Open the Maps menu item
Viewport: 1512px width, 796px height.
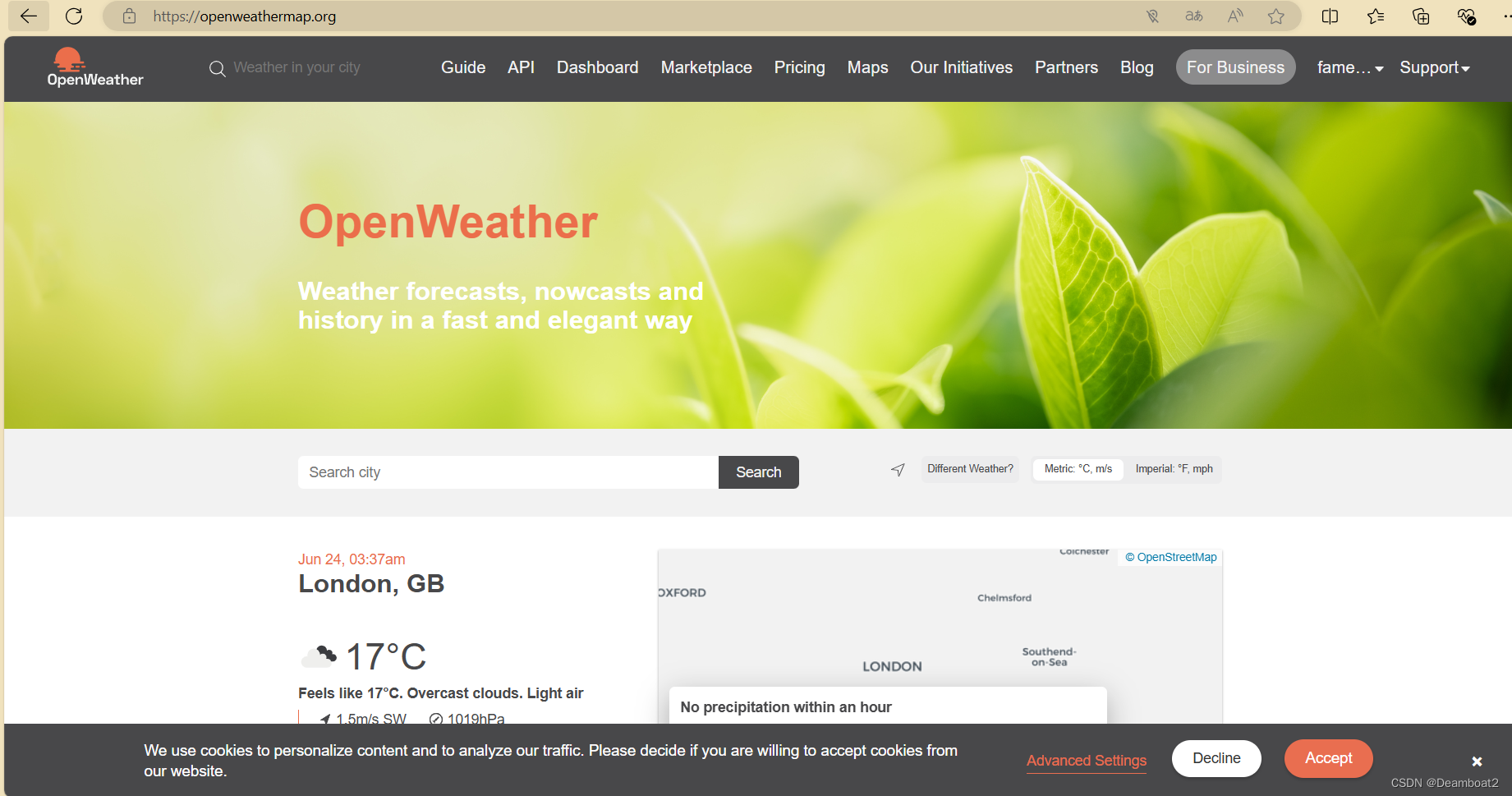coord(867,67)
